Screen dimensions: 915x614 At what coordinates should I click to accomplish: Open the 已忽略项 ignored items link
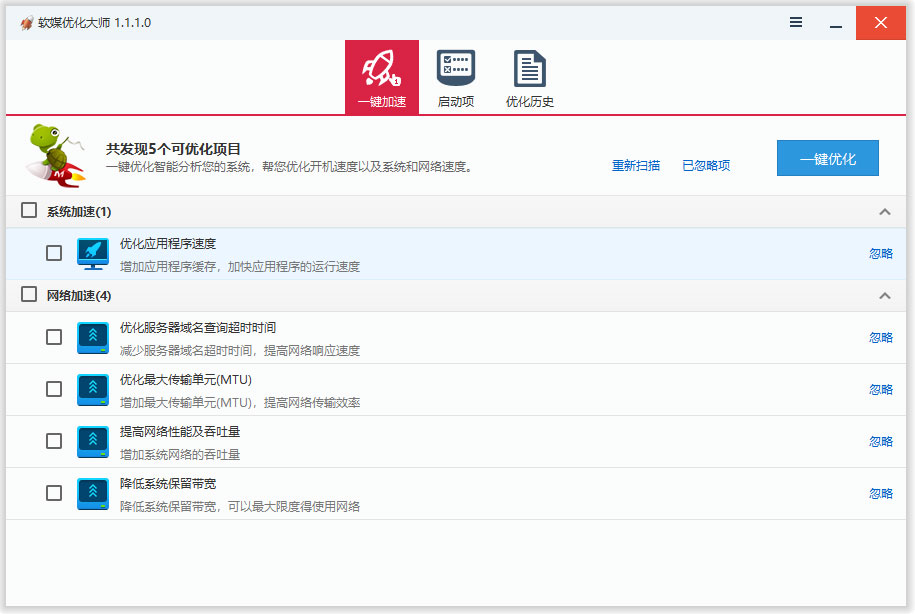point(706,166)
